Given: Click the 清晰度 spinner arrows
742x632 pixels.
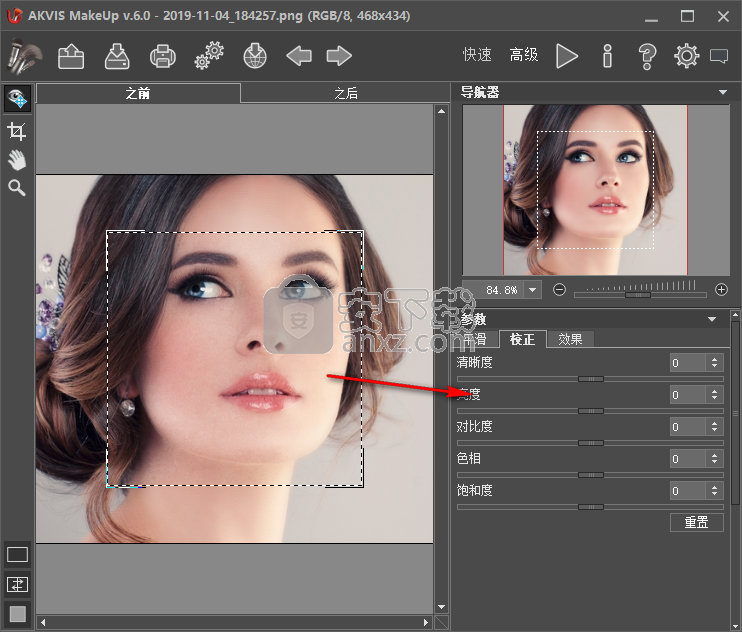Looking at the screenshot, I should tap(715, 363).
